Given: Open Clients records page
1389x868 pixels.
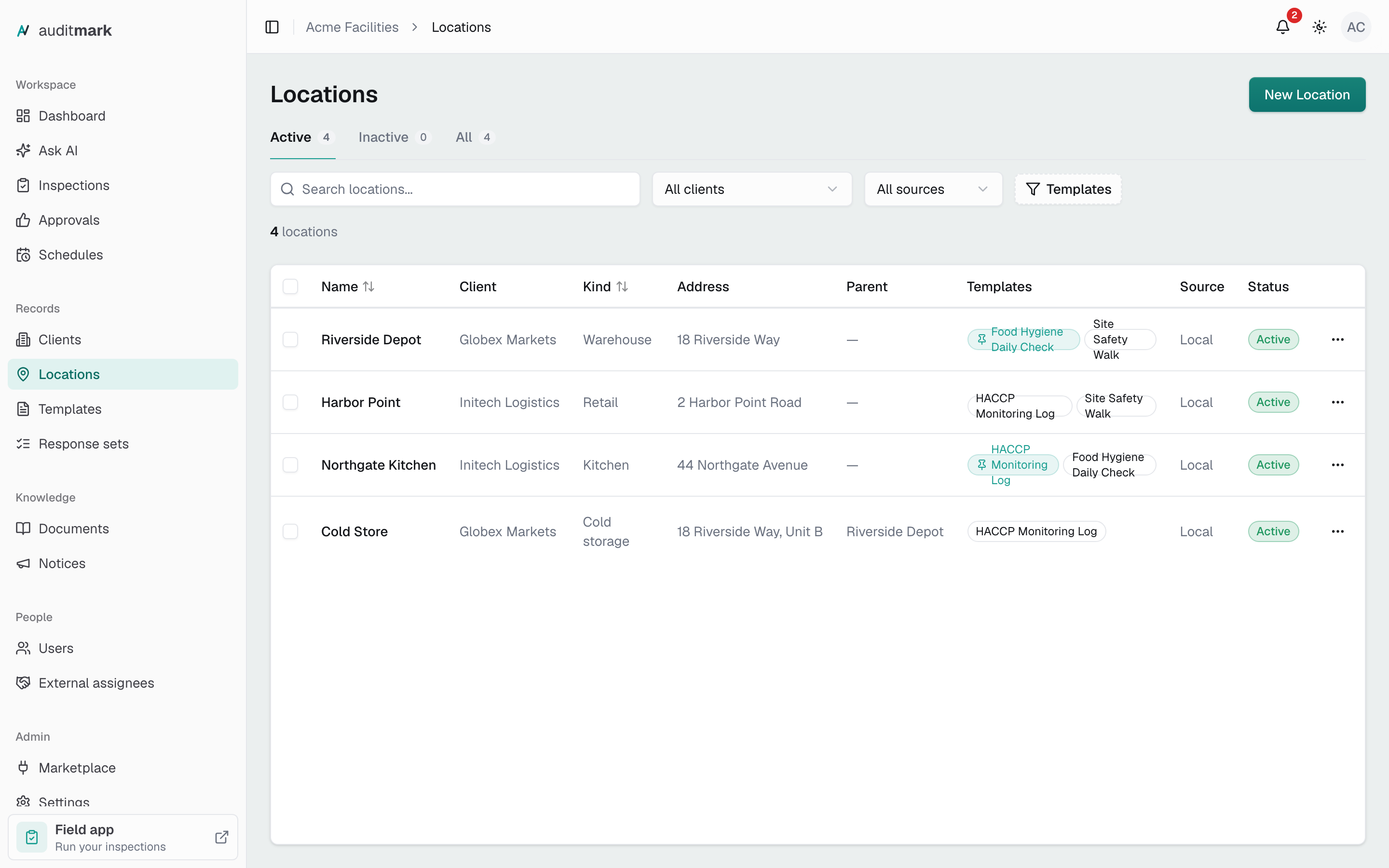Looking at the screenshot, I should (123, 340).
